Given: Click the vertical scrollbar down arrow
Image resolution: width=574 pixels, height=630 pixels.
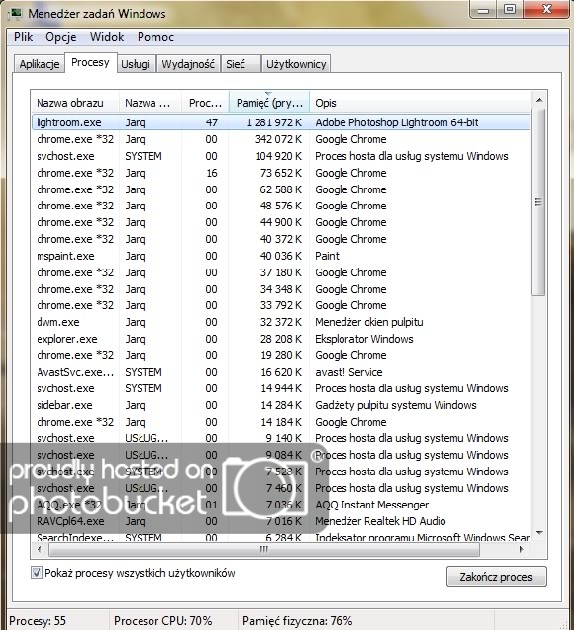Looking at the screenshot, I should (539, 533).
